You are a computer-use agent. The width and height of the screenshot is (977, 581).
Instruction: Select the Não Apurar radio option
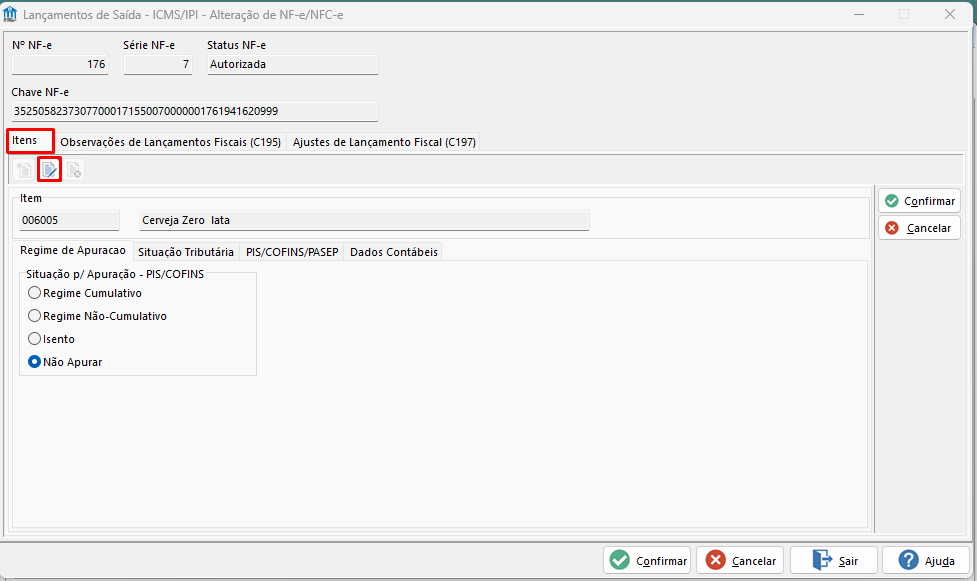pos(65,362)
